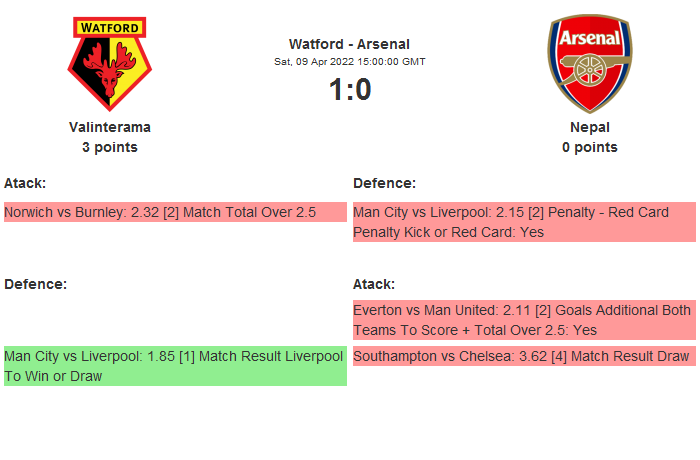The image size is (700, 460).
Task: Click the match date Sat, 09 Apr 2022
Action: point(349,61)
